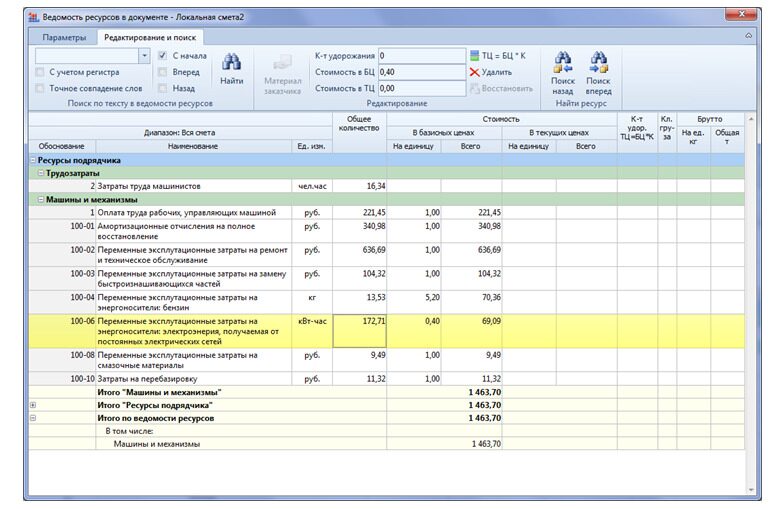Click code 100-02 in Обоснование column
This screenshot has height=510, width=777.
(82, 250)
